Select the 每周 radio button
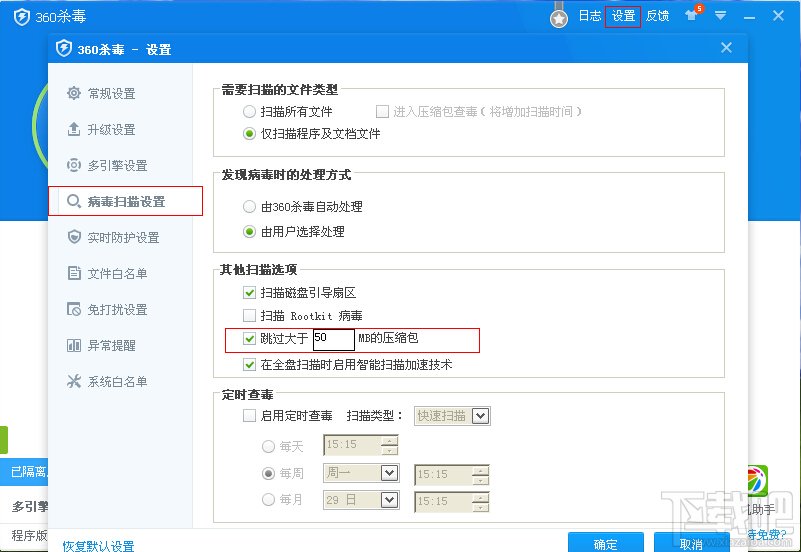801x552 pixels. point(268,473)
